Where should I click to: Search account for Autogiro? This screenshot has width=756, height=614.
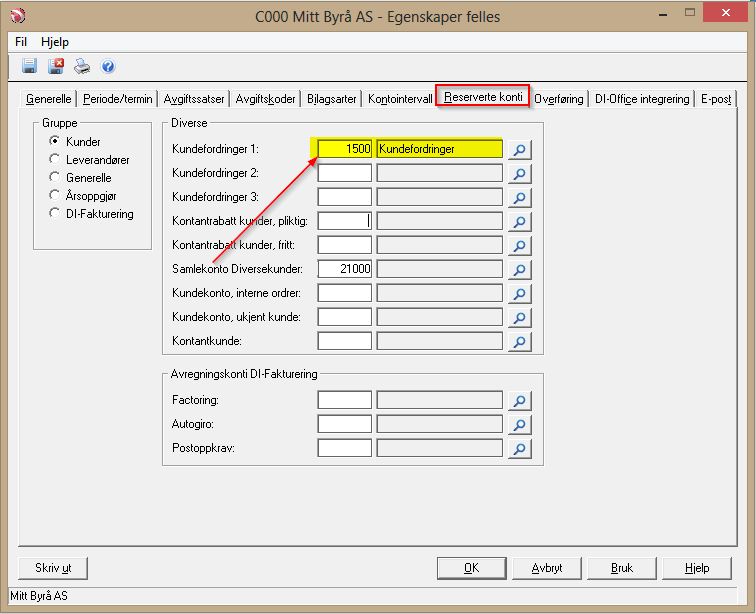click(520, 424)
